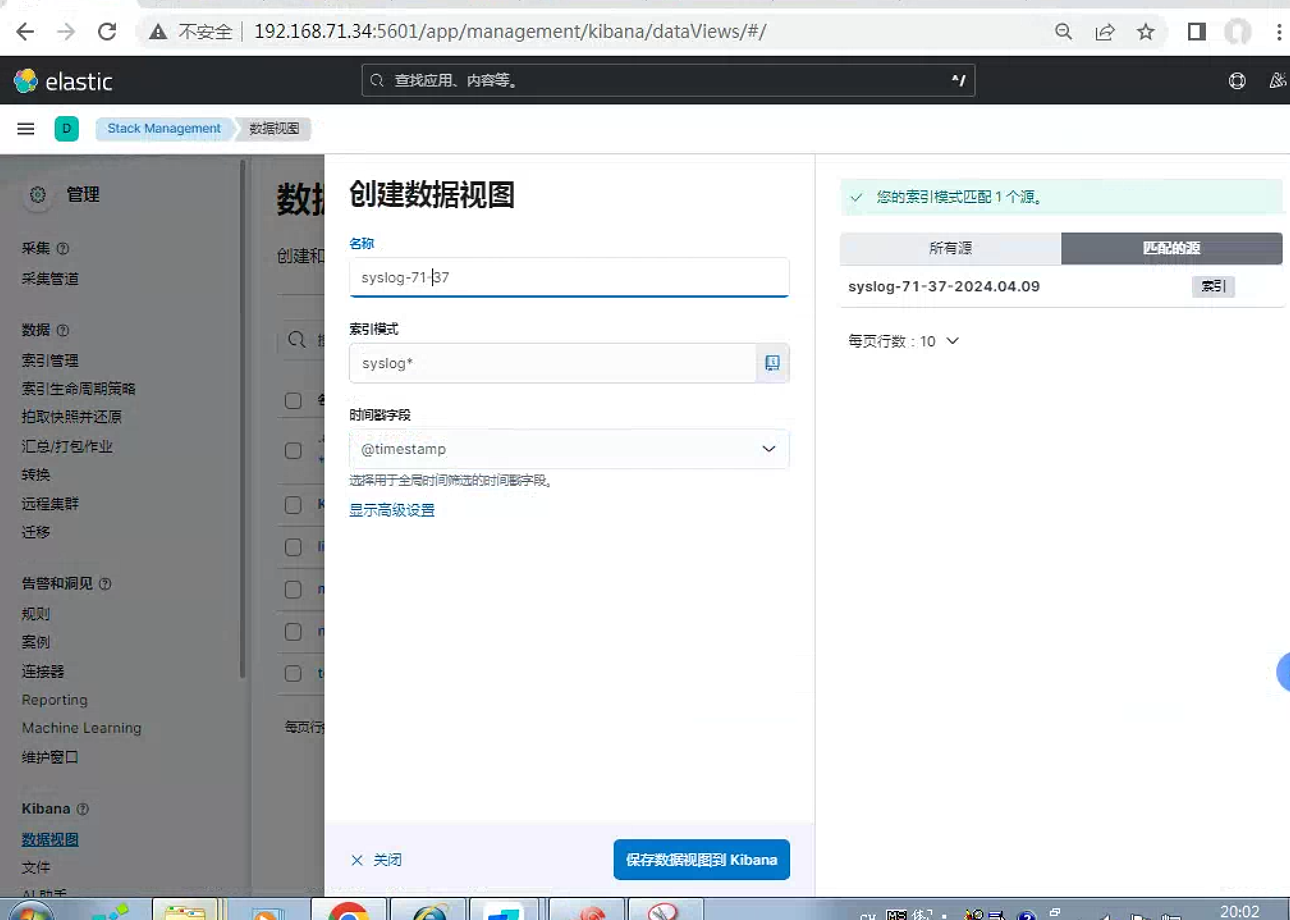Screen dimensions: 1290x920
Task: Open 连接器 in the sidebar
Action: pos(43,672)
